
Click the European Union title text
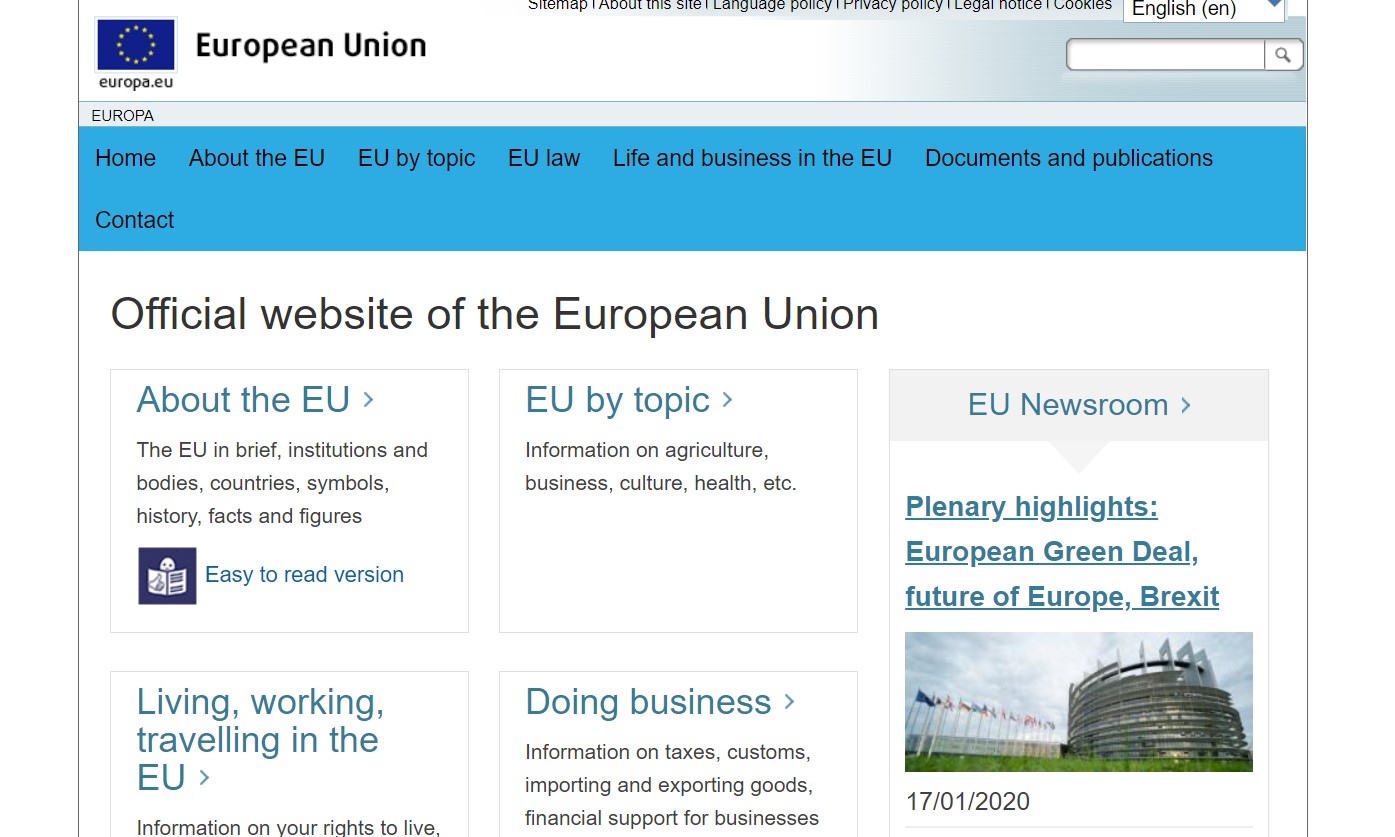311,46
